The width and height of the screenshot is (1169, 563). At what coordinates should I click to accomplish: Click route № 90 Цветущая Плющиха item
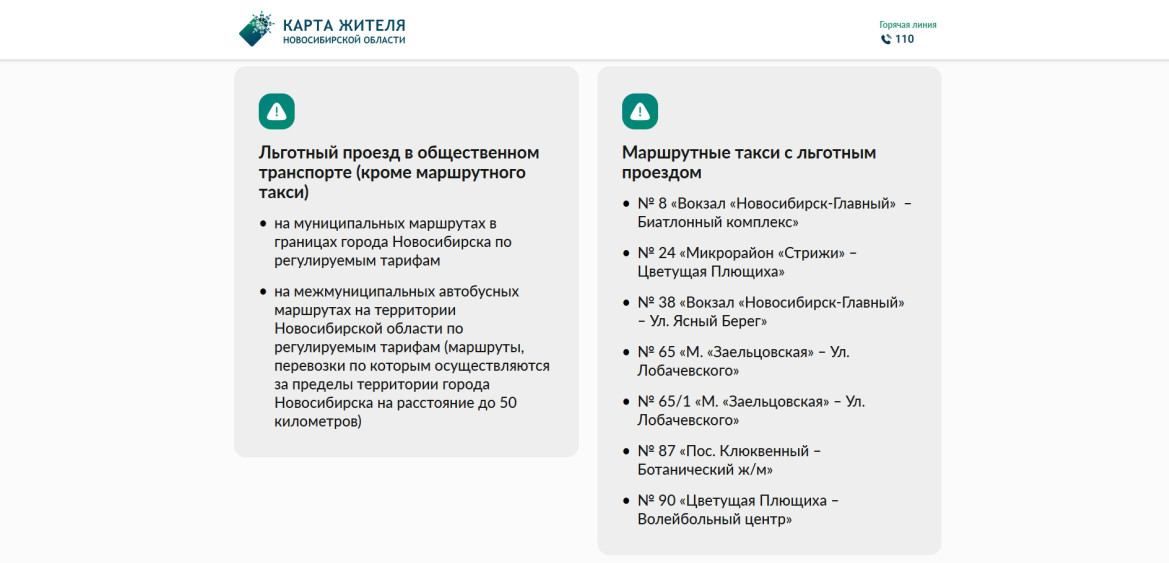(x=738, y=510)
